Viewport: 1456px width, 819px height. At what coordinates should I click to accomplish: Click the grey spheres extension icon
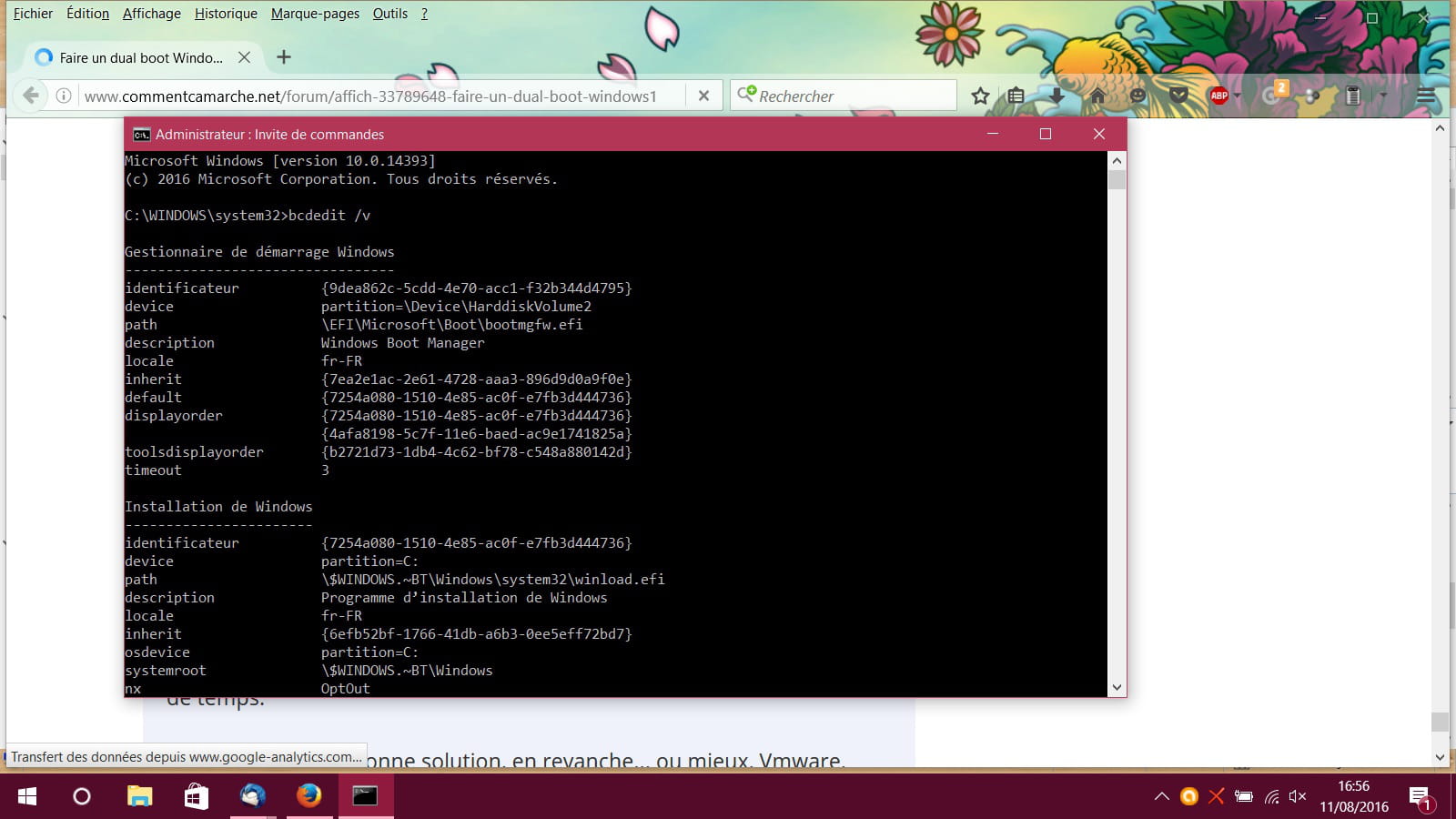coord(1311,96)
